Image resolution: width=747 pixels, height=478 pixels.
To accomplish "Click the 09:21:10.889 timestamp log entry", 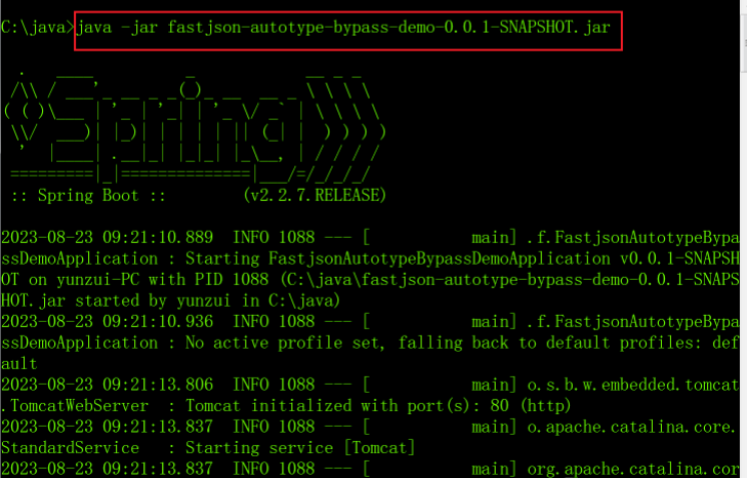I will pyautogui.click(x=107, y=237).
